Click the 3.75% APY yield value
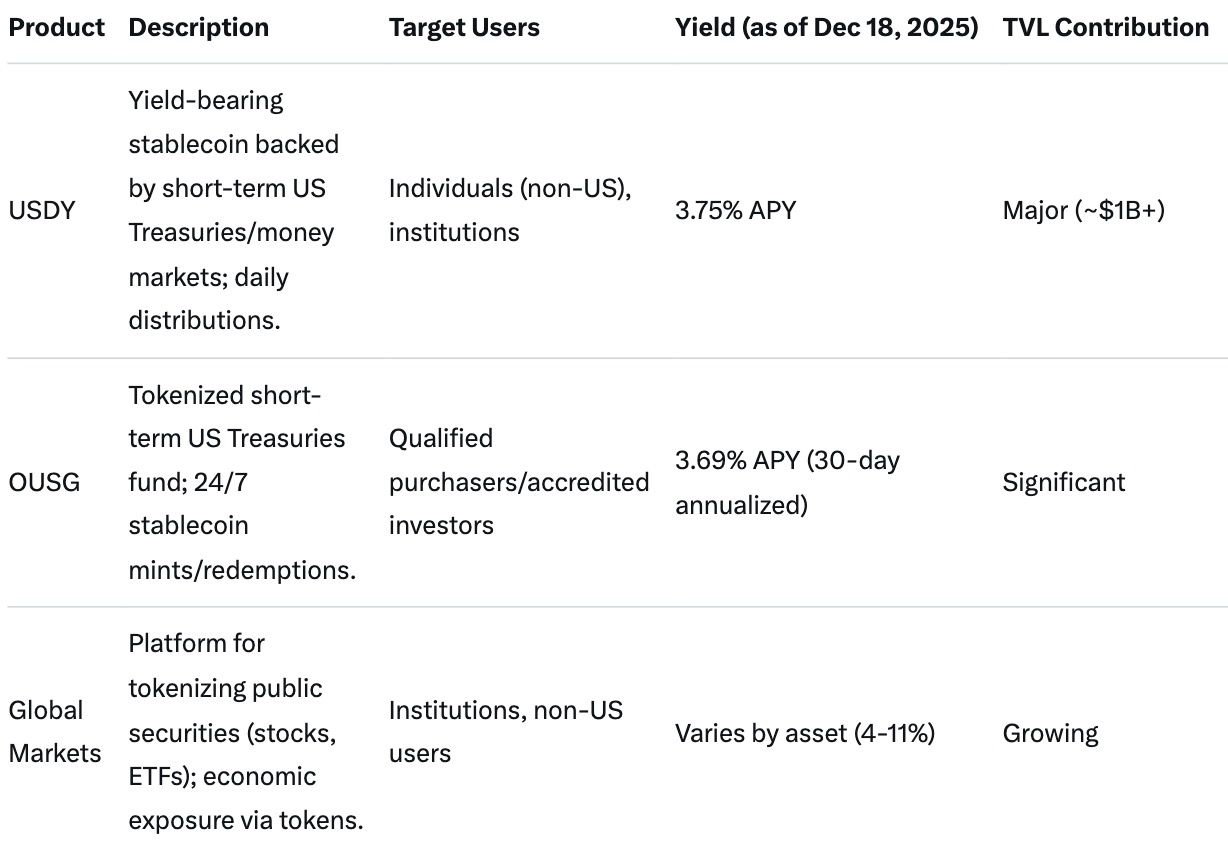The height and width of the screenshot is (852, 1228). coord(735,211)
